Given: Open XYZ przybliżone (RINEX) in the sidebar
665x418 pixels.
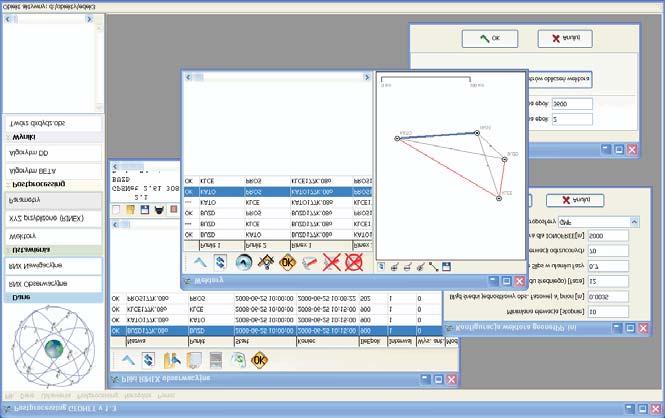Looking at the screenshot, I should tap(53, 218).
